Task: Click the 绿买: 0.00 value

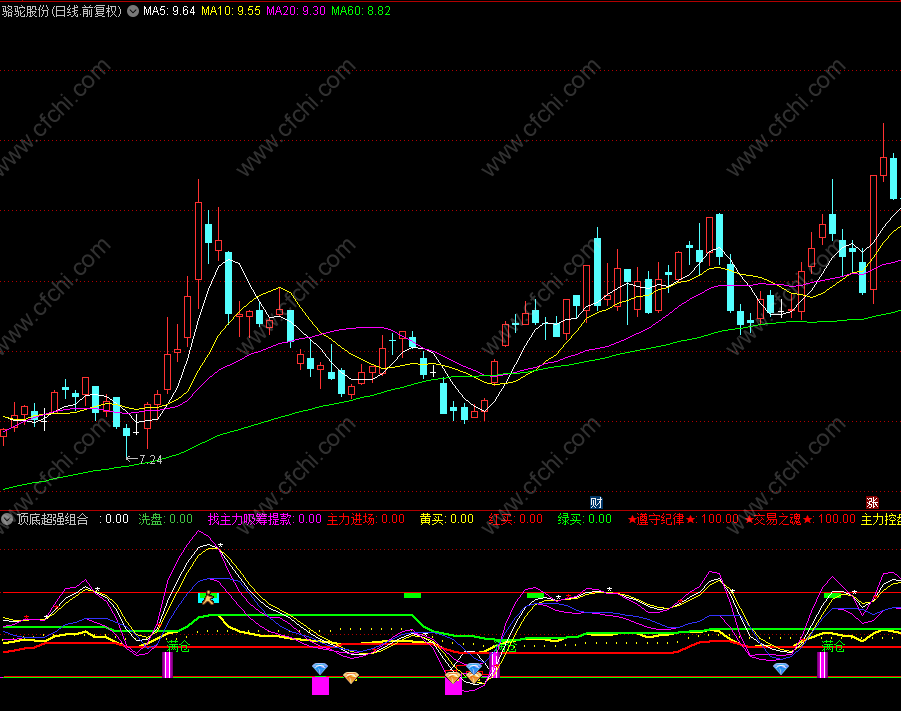Action: [x=584, y=519]
